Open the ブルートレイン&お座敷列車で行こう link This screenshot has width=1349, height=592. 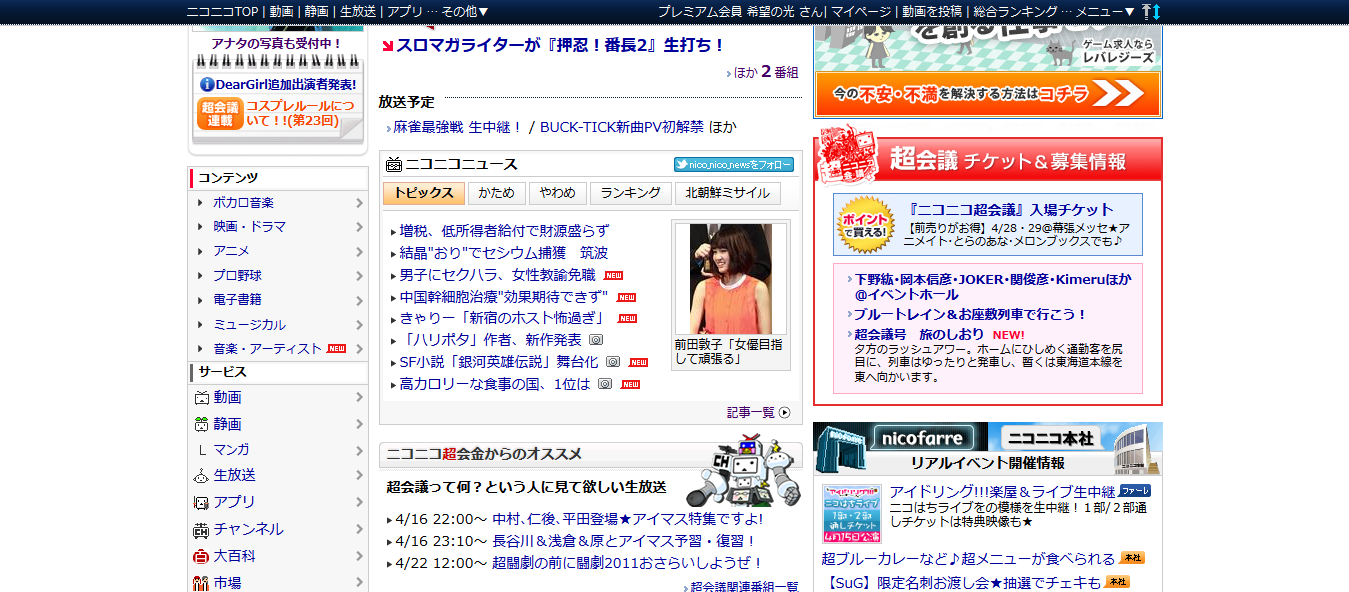970,314
